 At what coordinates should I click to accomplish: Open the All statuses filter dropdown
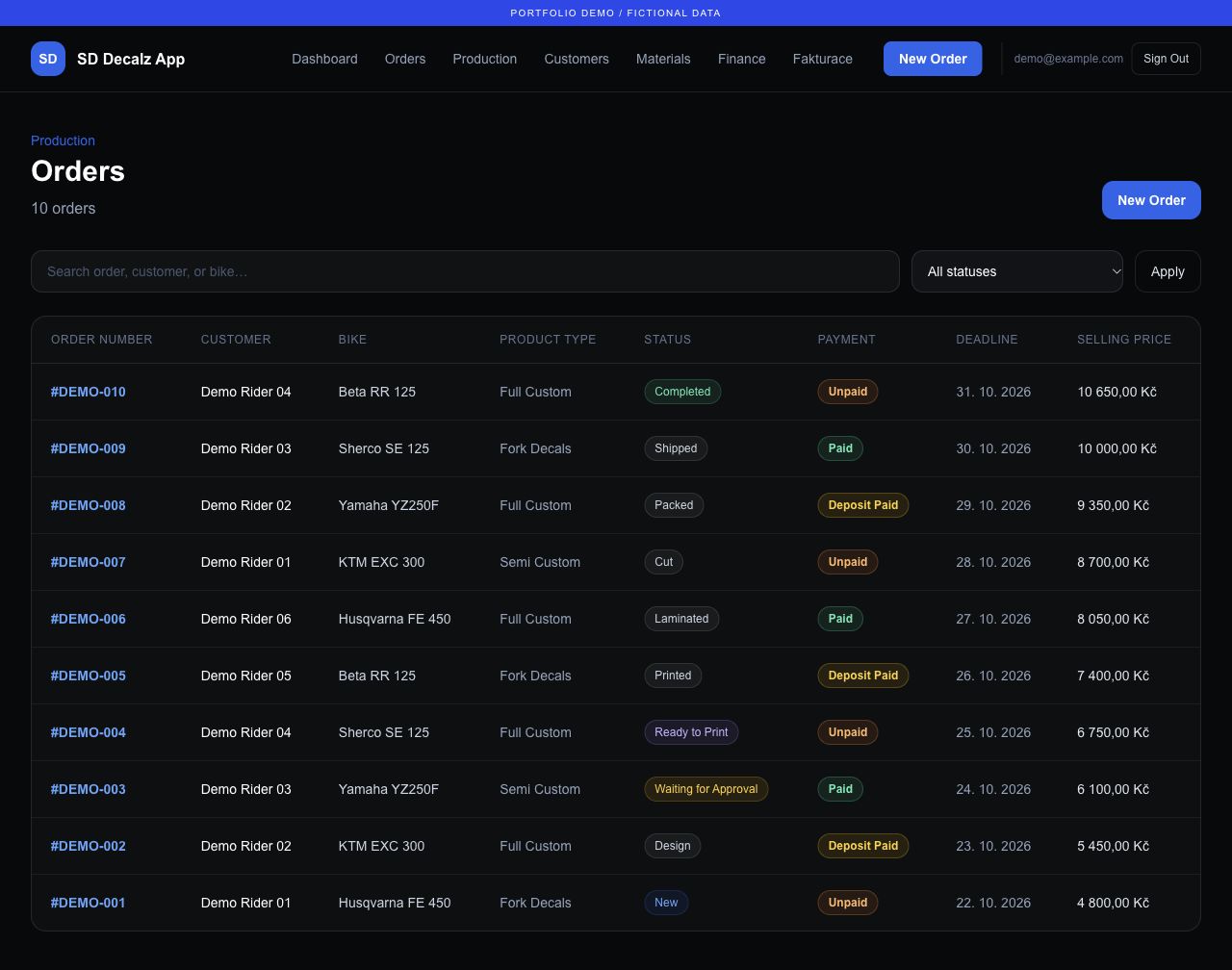[1017, 271]
